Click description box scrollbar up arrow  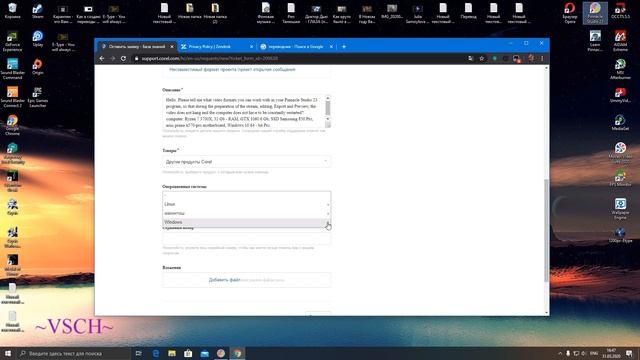(328, 98)
